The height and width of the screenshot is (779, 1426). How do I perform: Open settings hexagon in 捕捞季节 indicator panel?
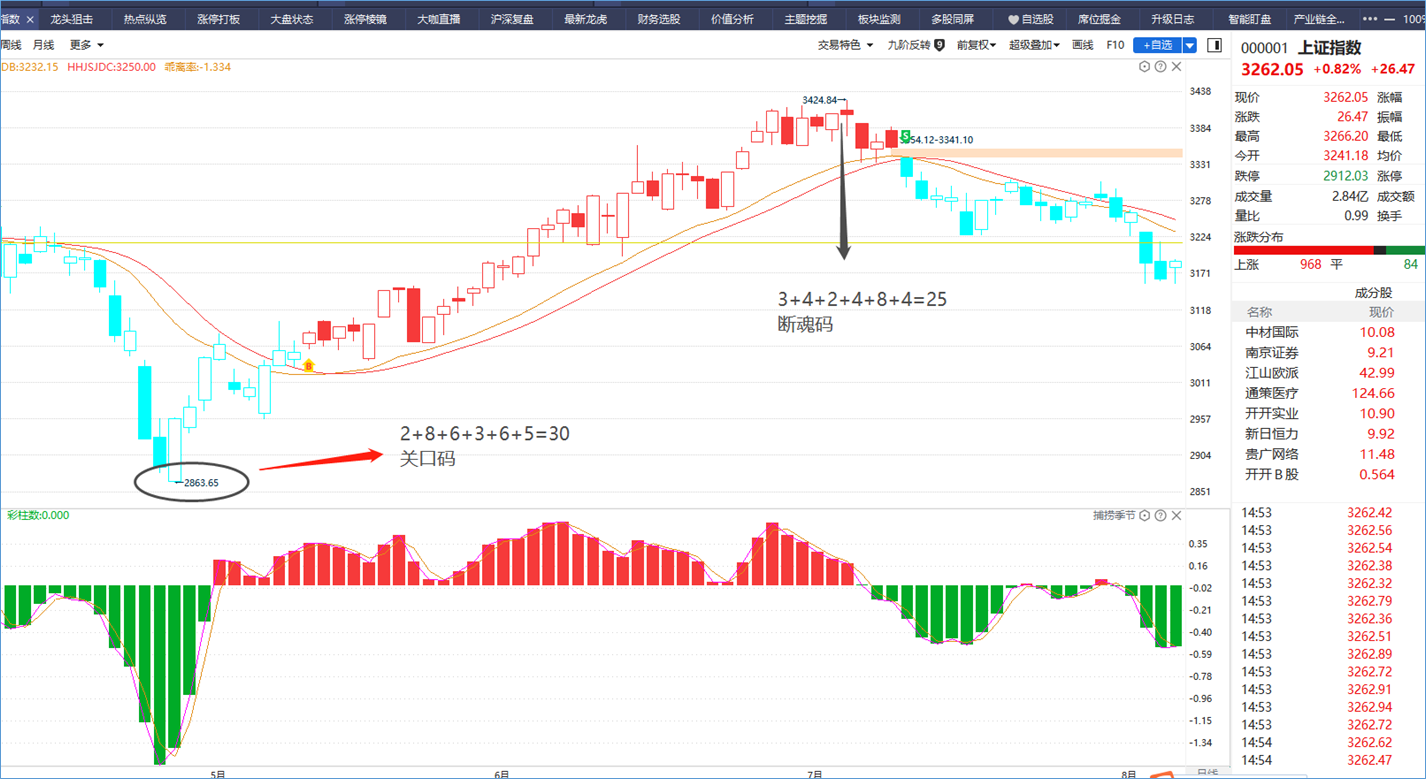1144,515
